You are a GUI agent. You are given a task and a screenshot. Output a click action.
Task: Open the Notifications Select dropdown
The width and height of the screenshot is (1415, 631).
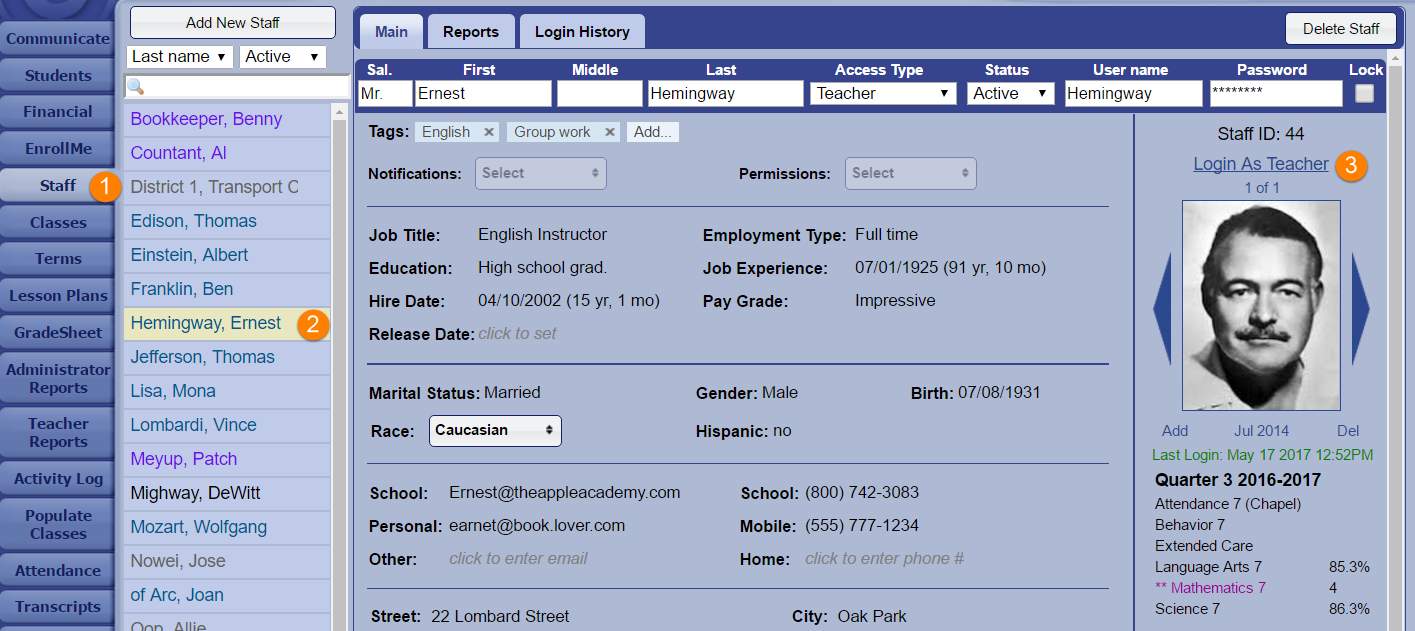(540, 173)
